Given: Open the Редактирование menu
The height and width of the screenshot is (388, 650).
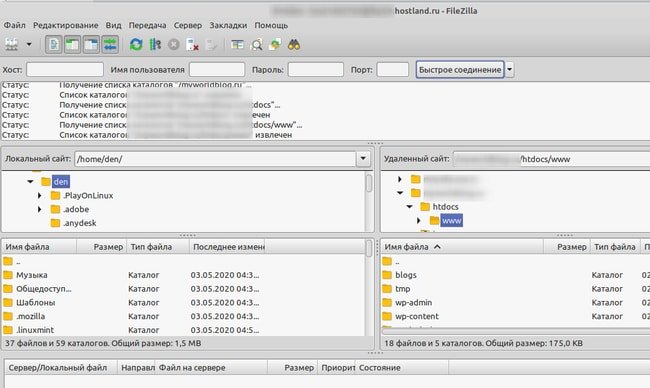Looking at the screenshot, I should [65, 25].
